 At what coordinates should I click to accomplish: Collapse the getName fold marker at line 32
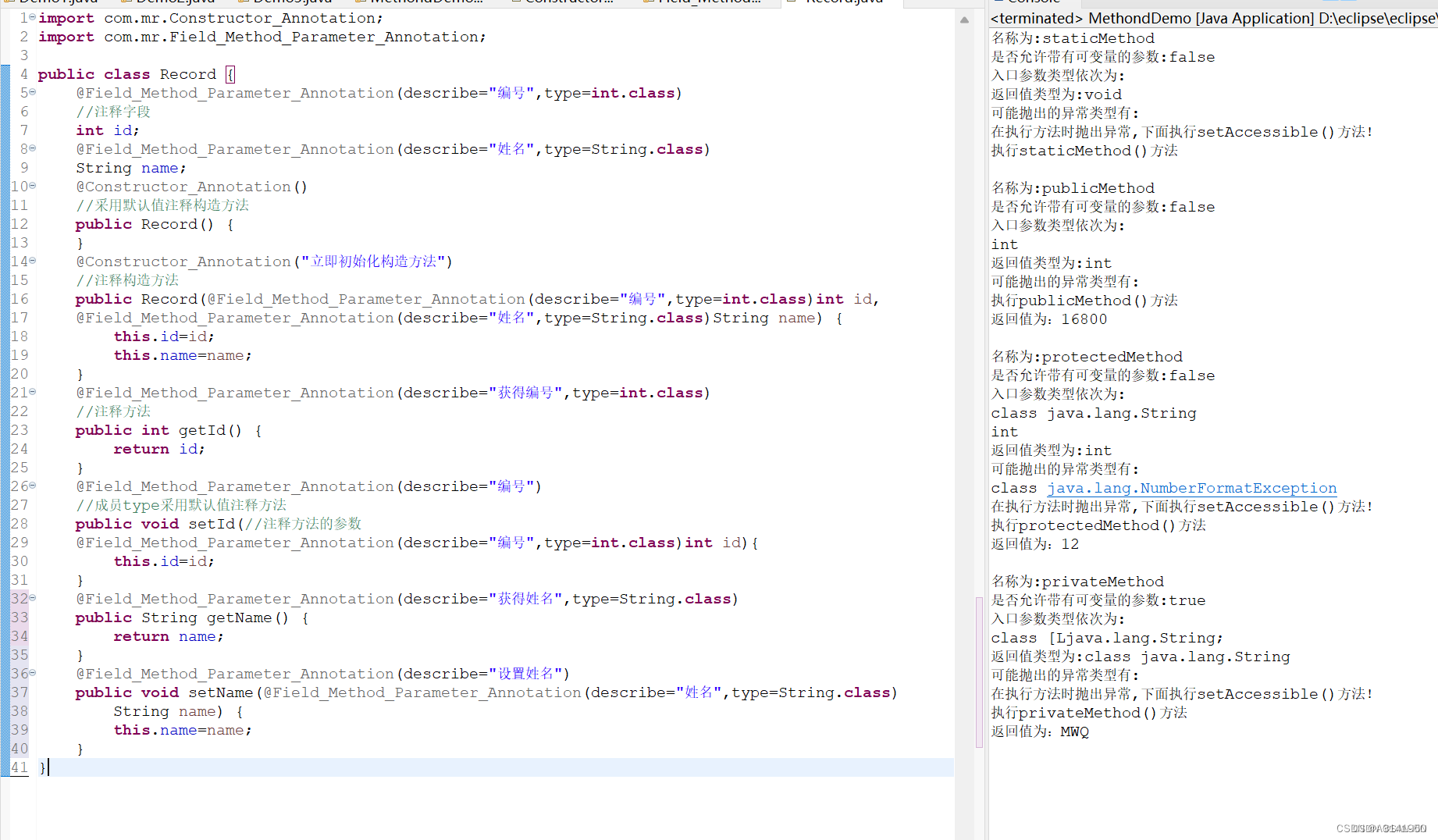coord(31,598)
